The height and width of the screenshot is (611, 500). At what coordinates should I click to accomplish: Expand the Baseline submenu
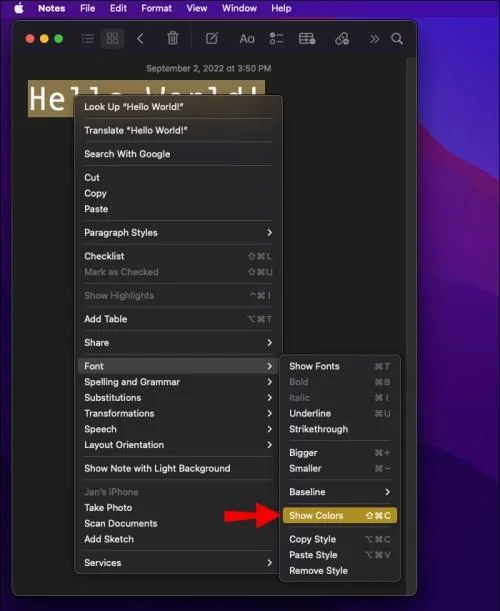tap(340, 492)
